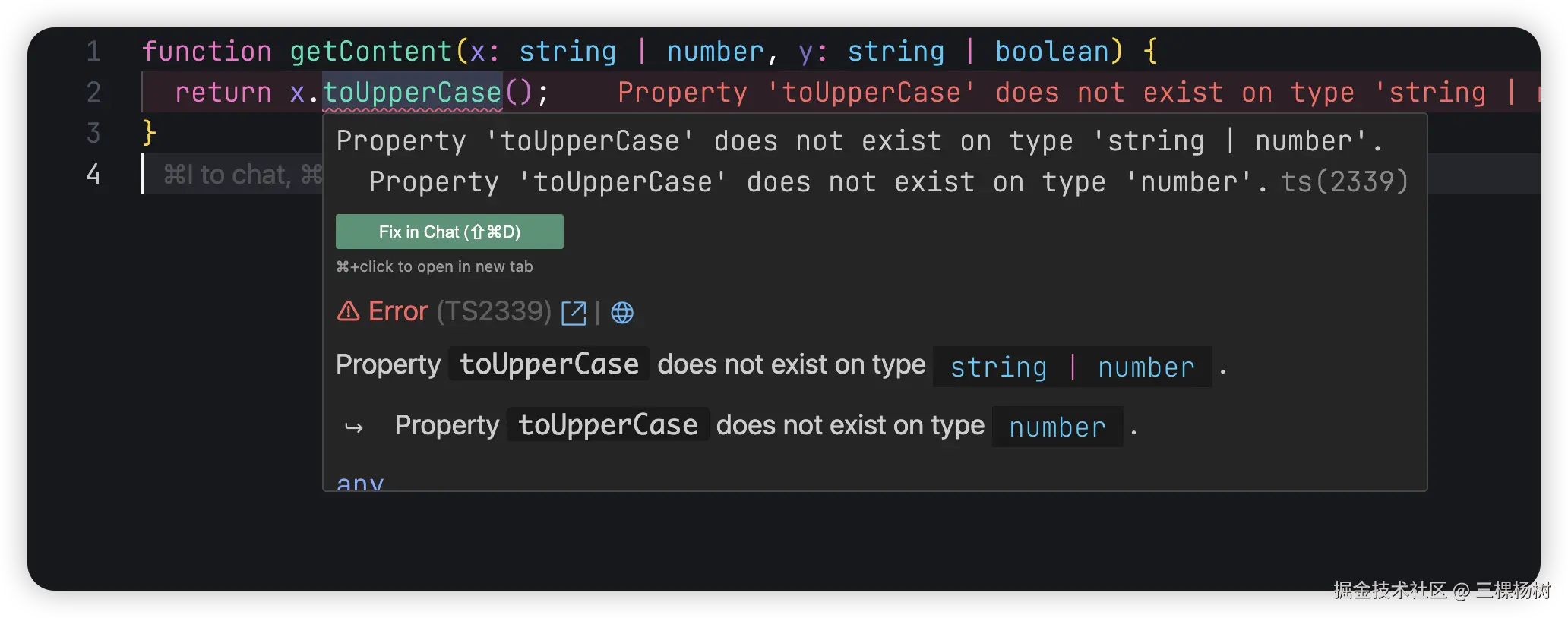
Task: Click the 'string | number' type chip
Action: (1072, 367)
